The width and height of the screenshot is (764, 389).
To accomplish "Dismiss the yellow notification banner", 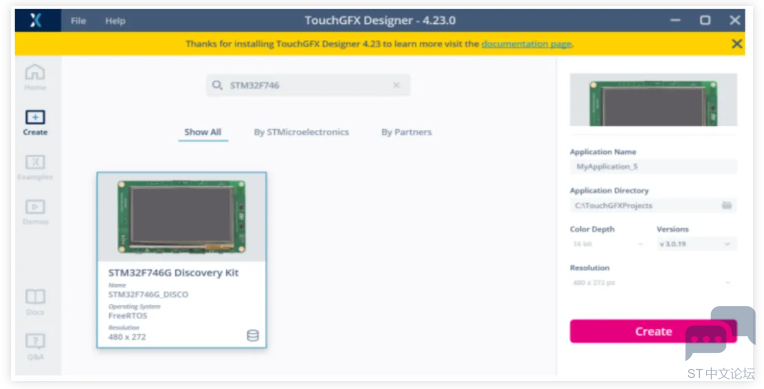I will coord(737,44).
